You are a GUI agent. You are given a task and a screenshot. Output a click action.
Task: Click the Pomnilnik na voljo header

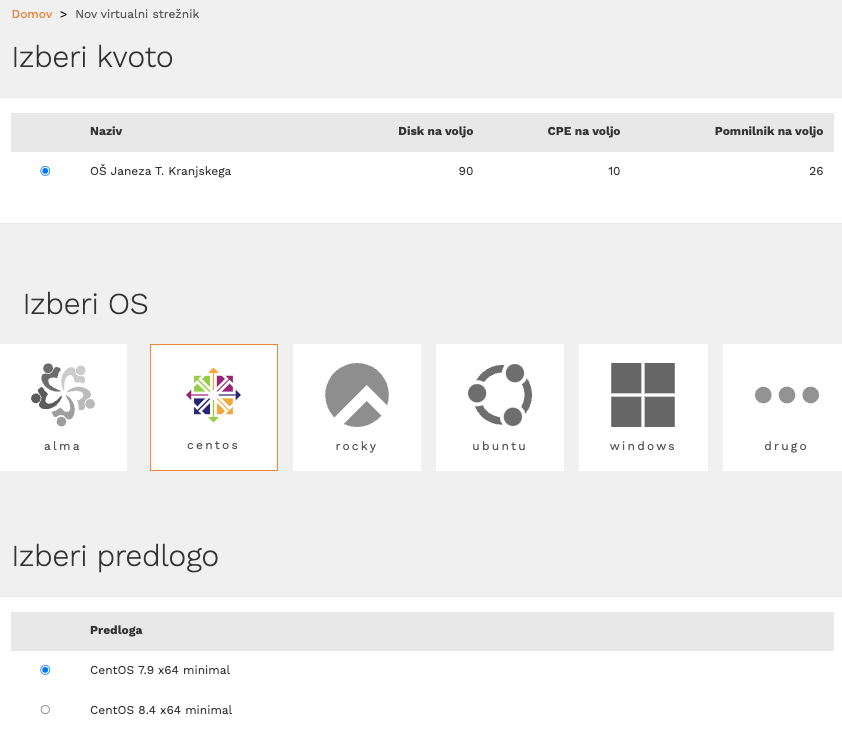768,131
